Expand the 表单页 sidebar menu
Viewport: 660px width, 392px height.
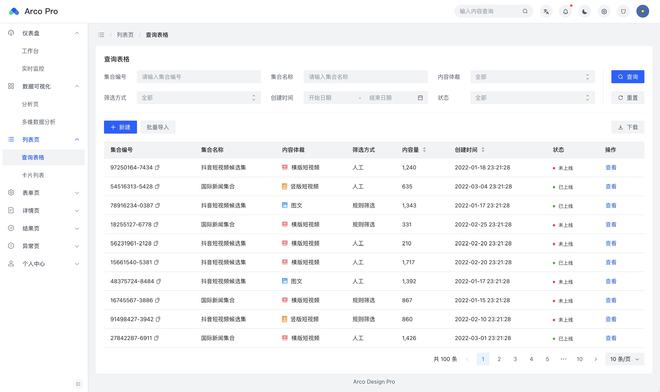pos(44,193)
